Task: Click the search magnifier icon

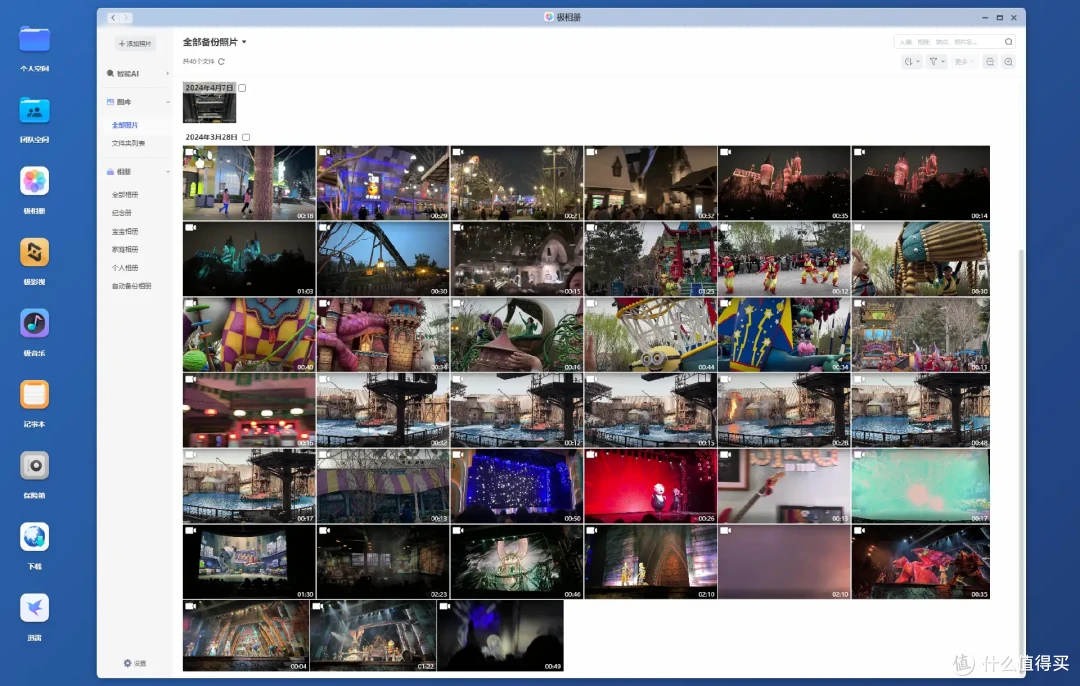Action: tap(1008, 42)
